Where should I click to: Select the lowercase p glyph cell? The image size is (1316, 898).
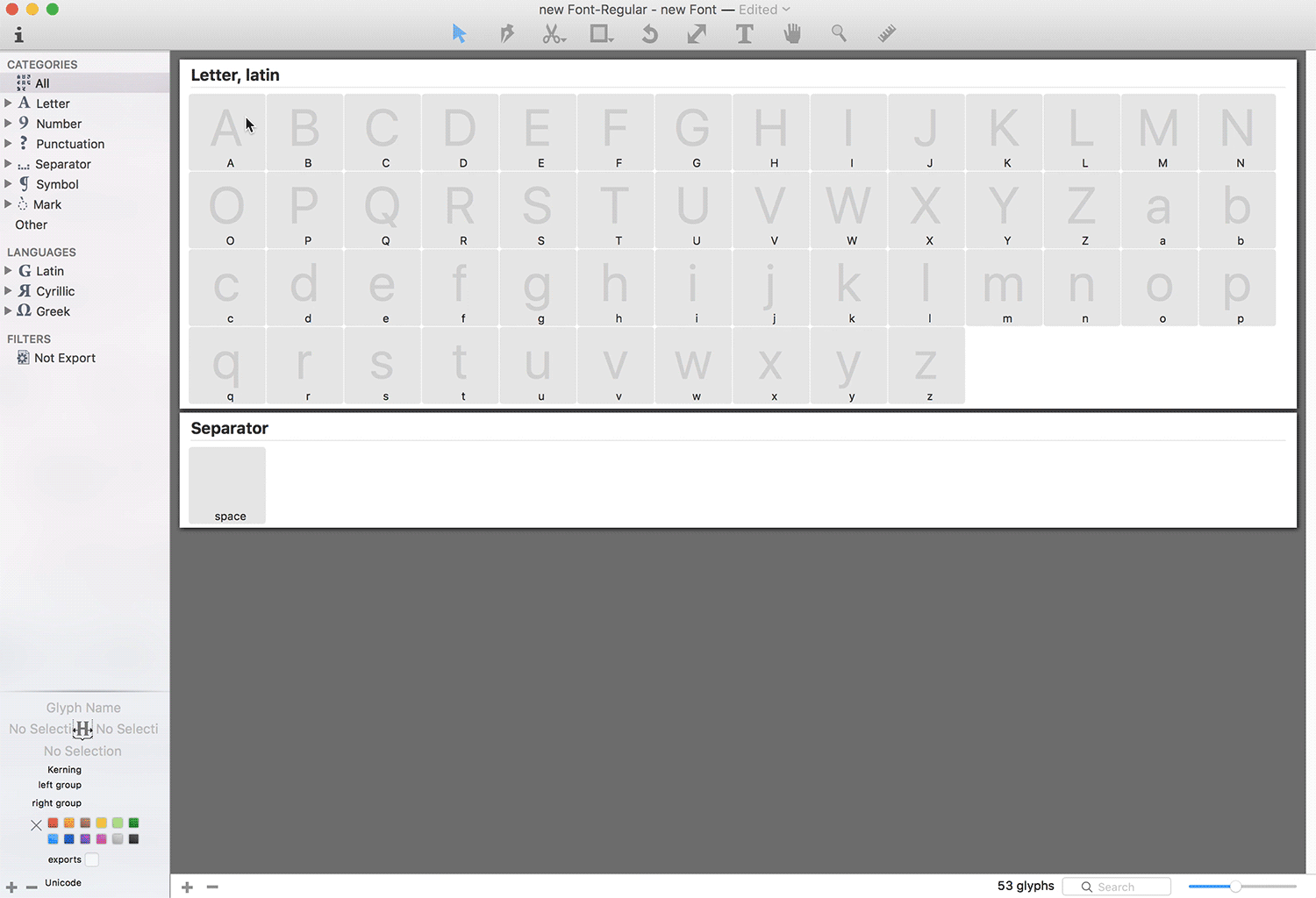click(1237, 288)
